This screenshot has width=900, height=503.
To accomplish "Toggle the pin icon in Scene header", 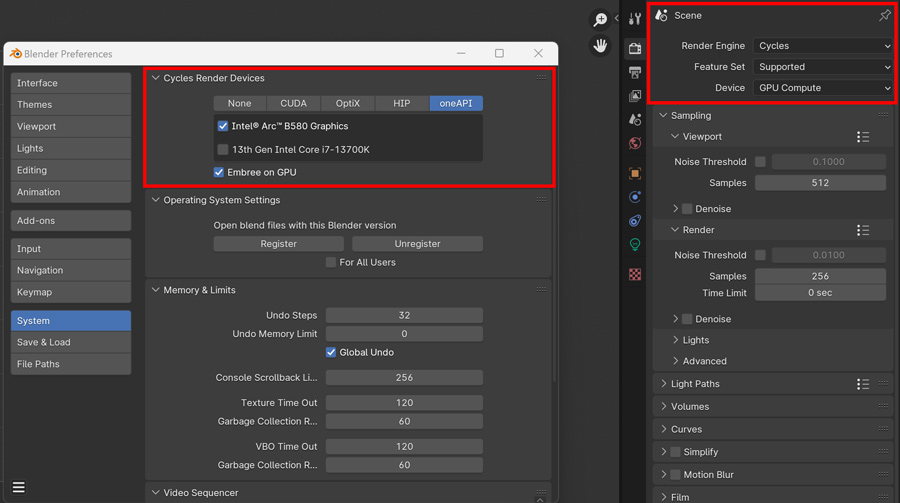I will point(885,16).
